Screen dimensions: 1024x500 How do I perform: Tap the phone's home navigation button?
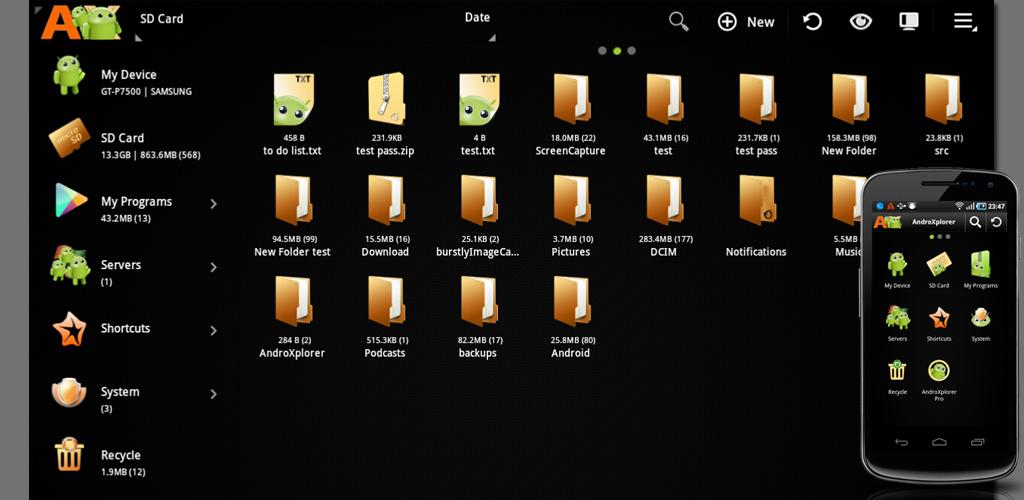(939, 442)
